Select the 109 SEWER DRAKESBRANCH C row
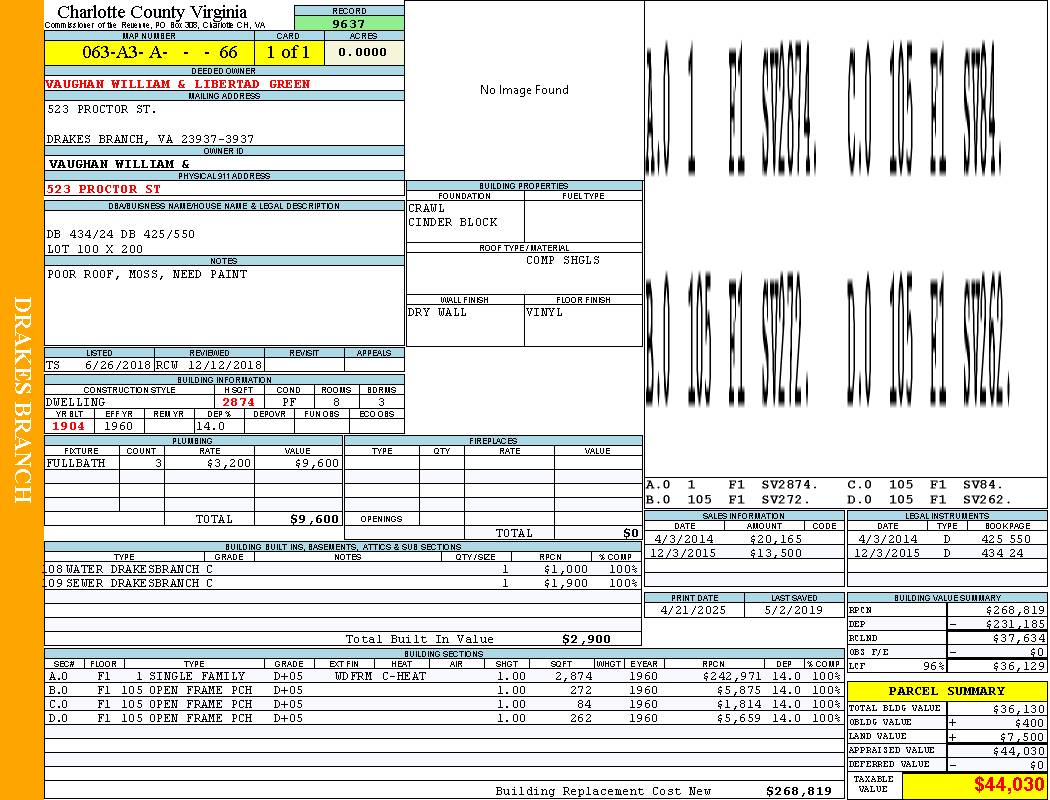This screenshot has height=800, width=1050. pyautogui.click(x=342, y=583)
